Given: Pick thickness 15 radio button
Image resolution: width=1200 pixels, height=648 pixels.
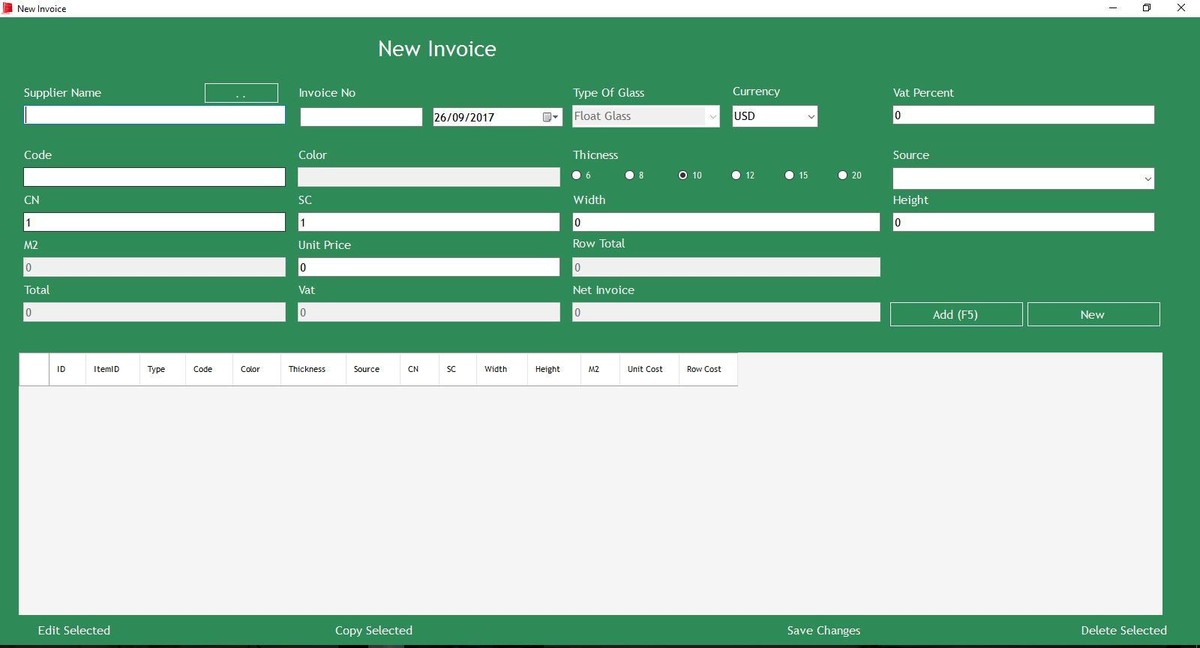Looking at the screenshot, I should (789, 175).
